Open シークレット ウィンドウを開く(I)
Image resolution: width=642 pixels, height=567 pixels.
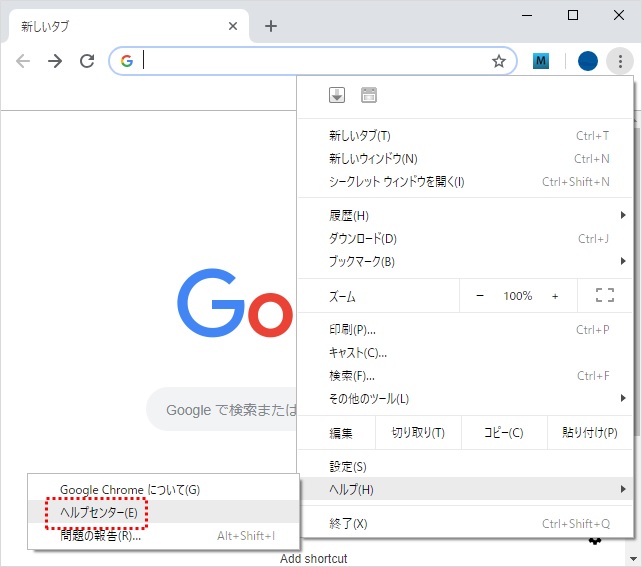(x=465, y=181)
